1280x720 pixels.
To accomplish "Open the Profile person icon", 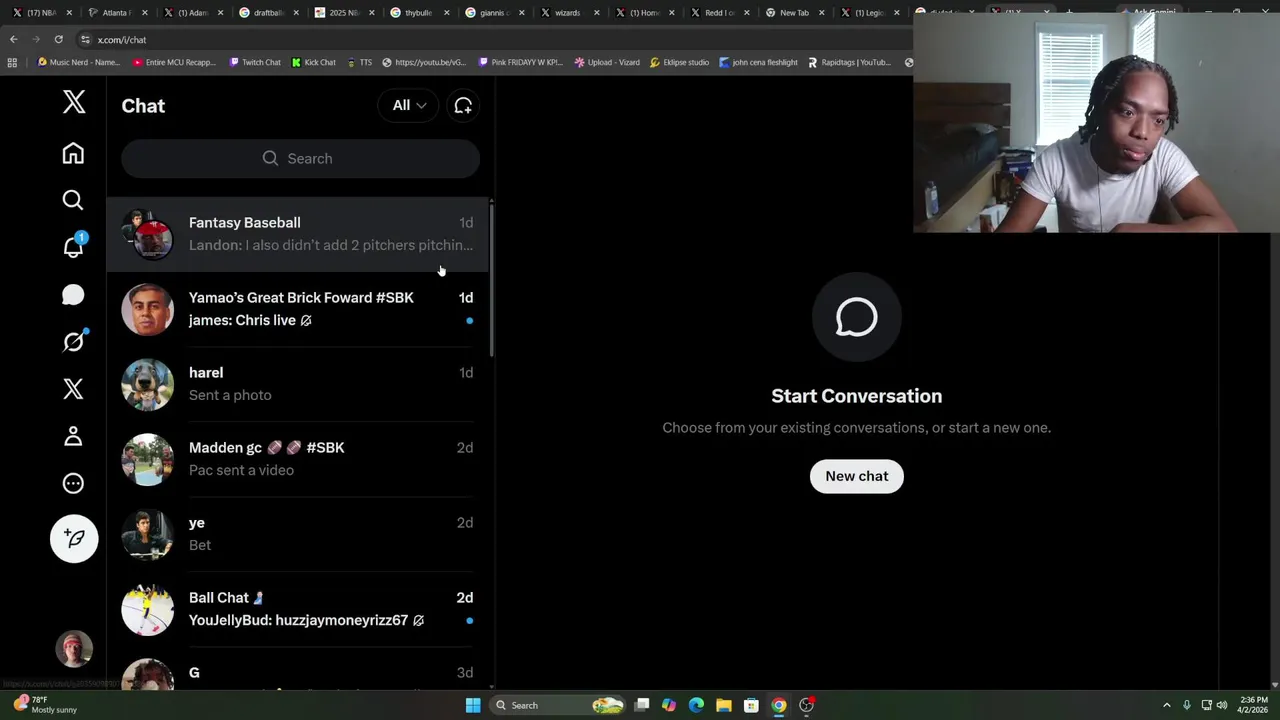I will click(73, 436).
